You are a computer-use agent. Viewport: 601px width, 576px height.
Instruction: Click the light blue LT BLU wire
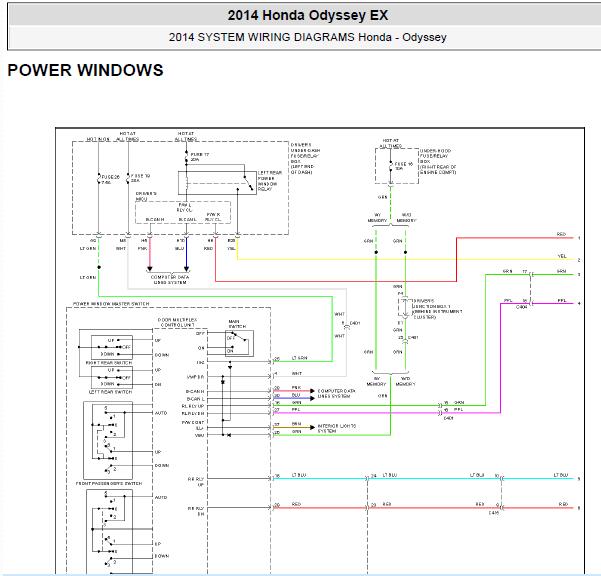coord(424,478)
